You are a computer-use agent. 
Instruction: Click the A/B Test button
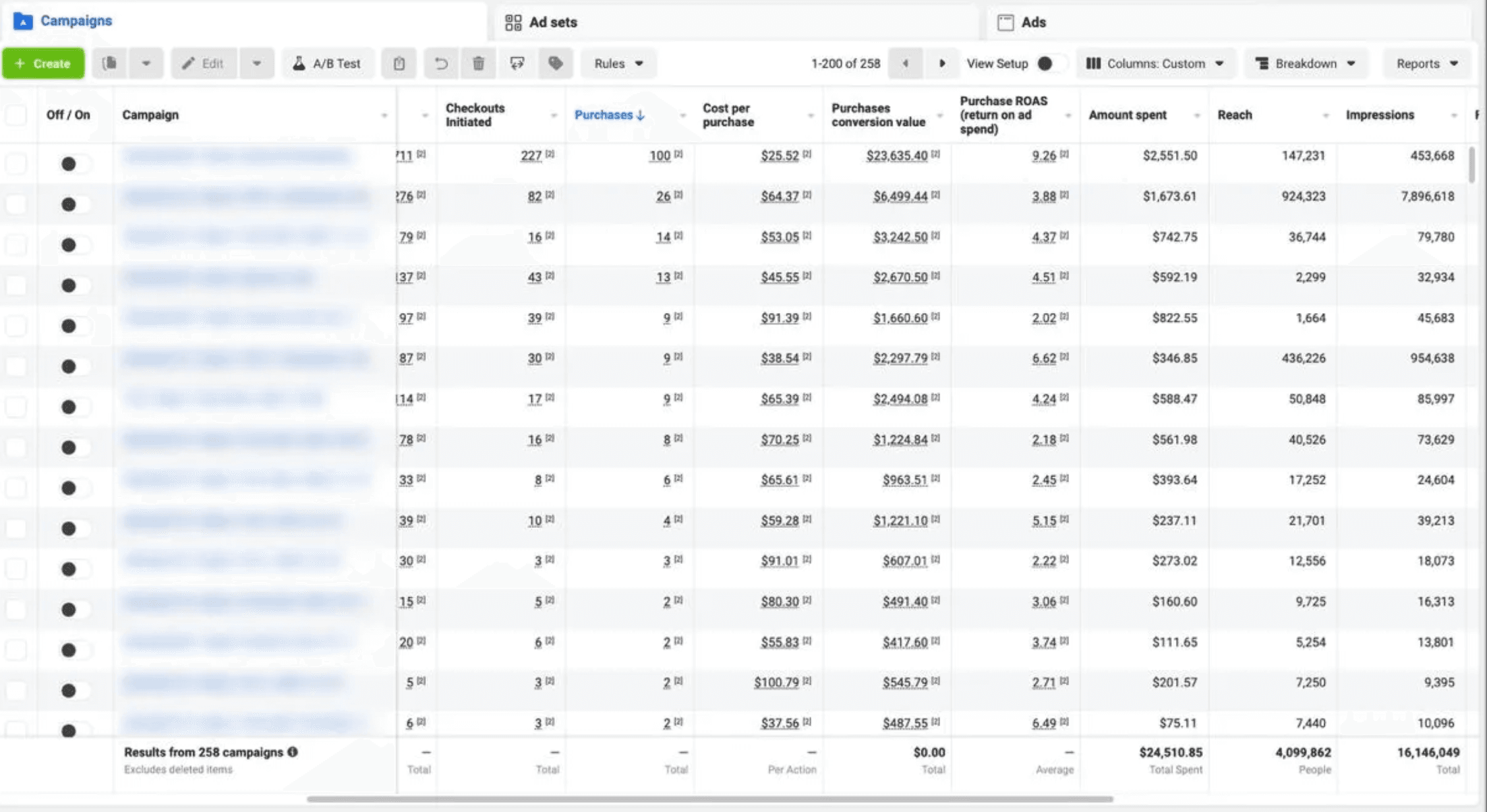click(x=328, y=63)
